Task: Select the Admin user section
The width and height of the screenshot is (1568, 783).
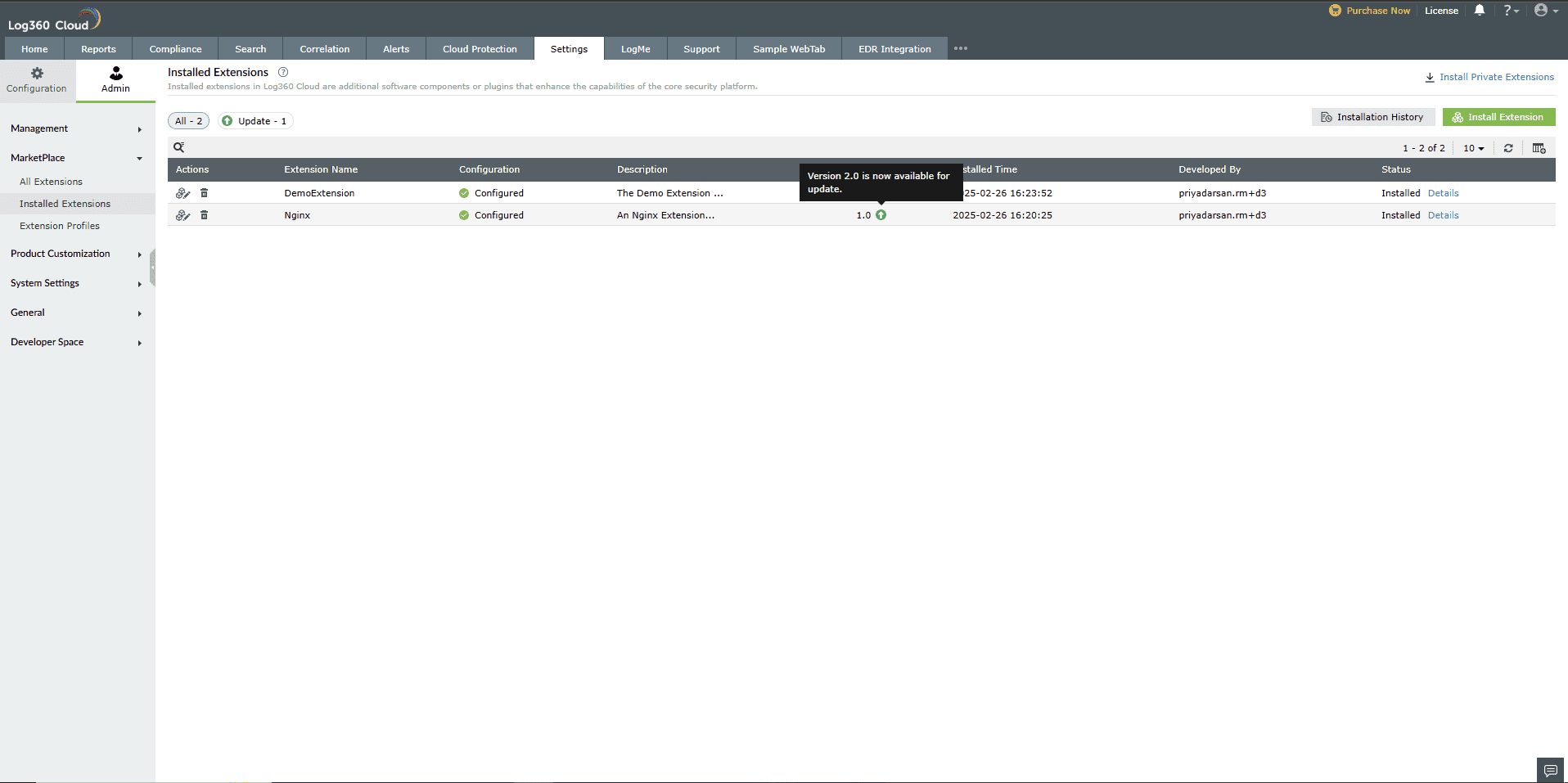Action: pos(115,80)
